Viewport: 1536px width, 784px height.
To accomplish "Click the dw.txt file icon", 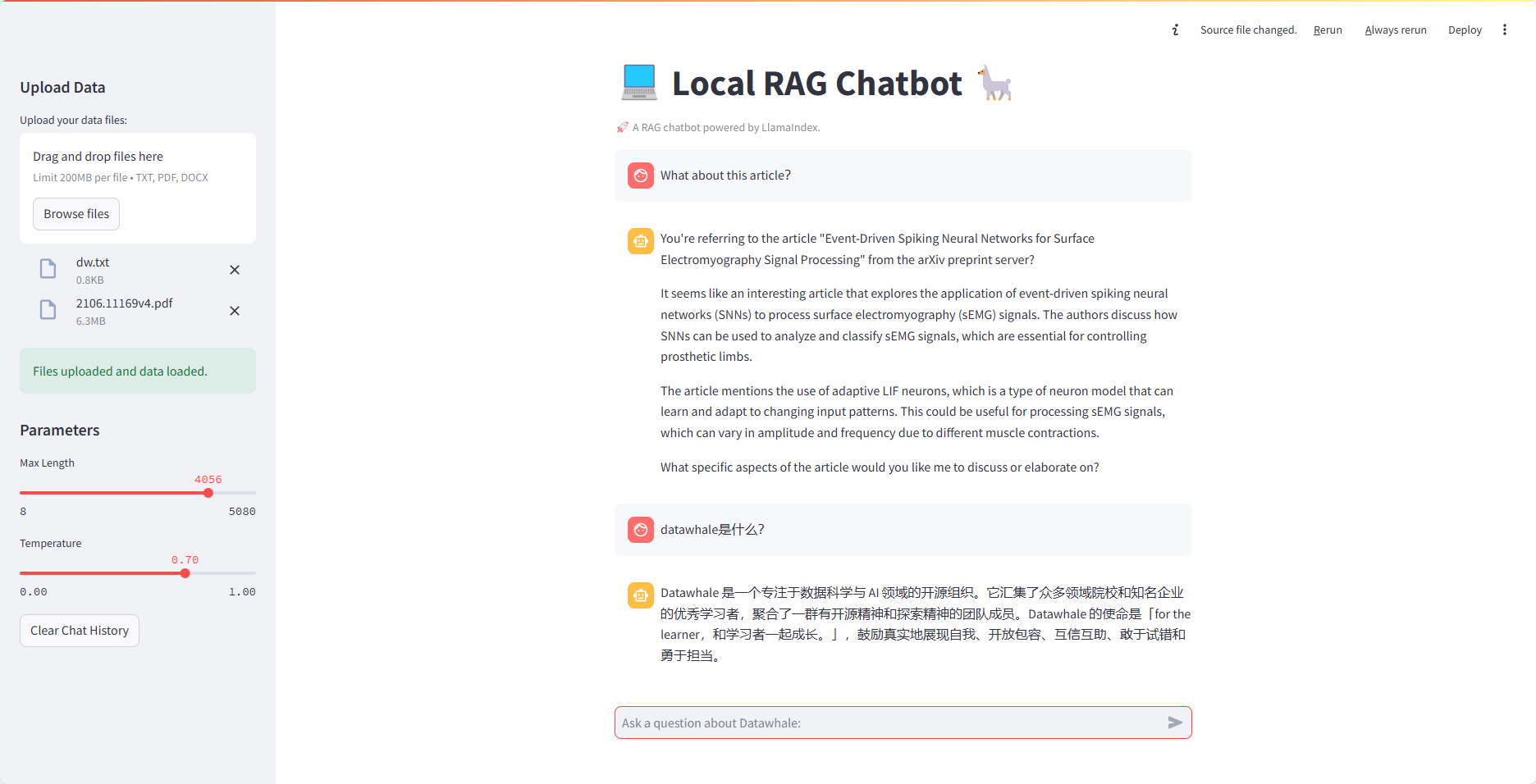I will [48, 269].
